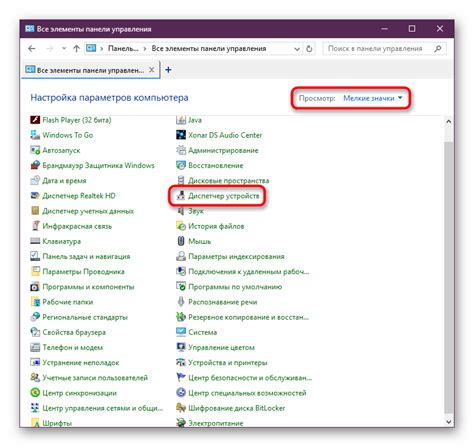Image resolution: width=474 pixels, height=447 pixels.
Task: Open the Flash Player (32 бита) icon
Action: [x=35, y=120]
